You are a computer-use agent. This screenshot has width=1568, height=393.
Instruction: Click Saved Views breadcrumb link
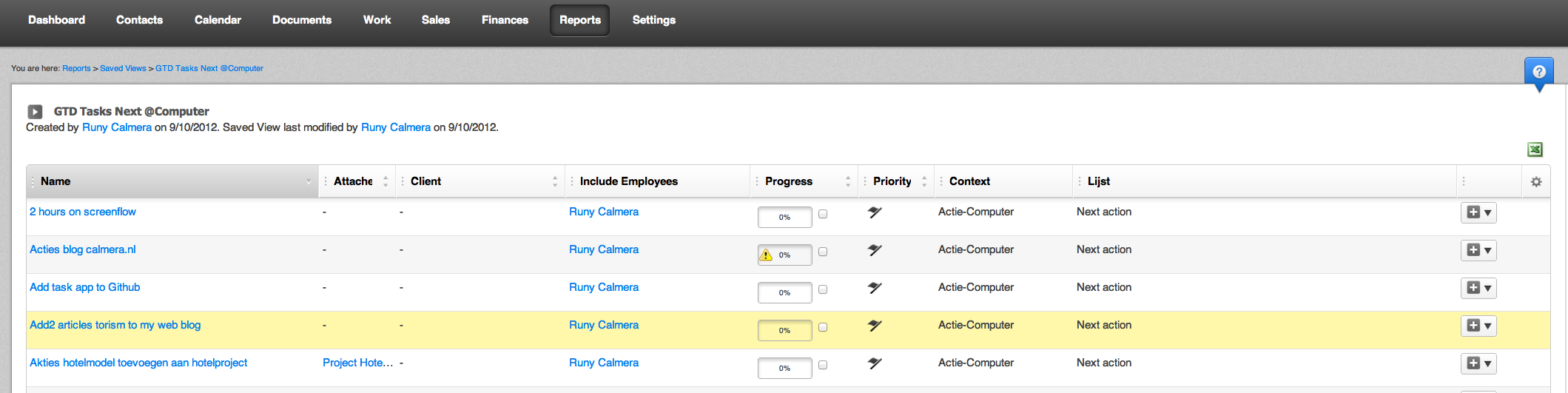(x=123, y=68)
